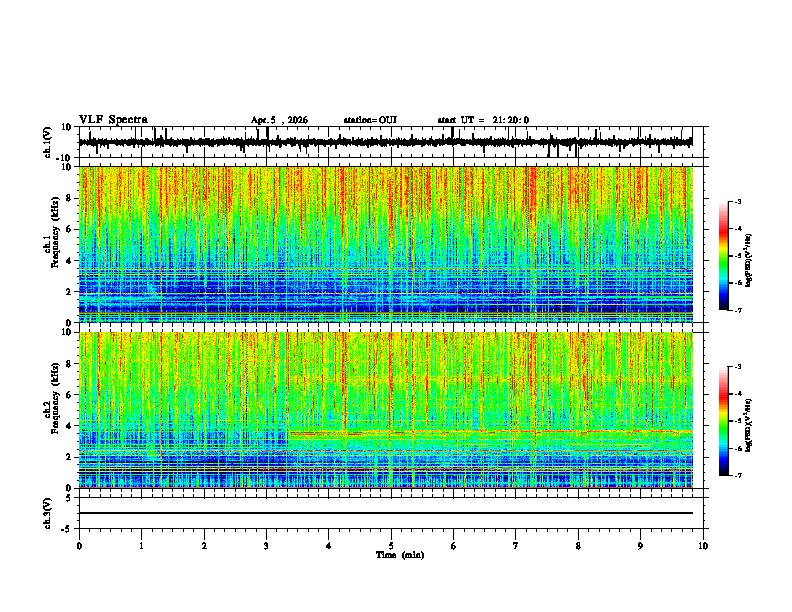This screenshot has height=612, width=792.
Task: Select the "ch.1(V)" waveform axis label
Action: 48,142
